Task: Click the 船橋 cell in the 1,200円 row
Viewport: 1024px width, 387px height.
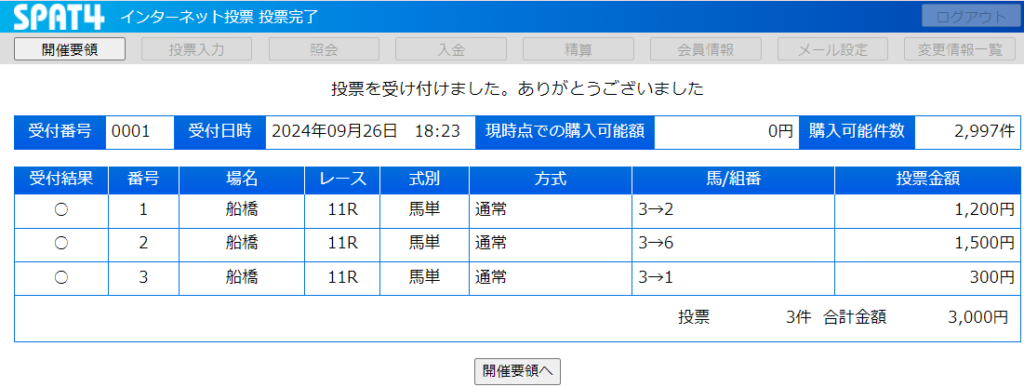Action: pyautogui.click(x=242, y=210)
